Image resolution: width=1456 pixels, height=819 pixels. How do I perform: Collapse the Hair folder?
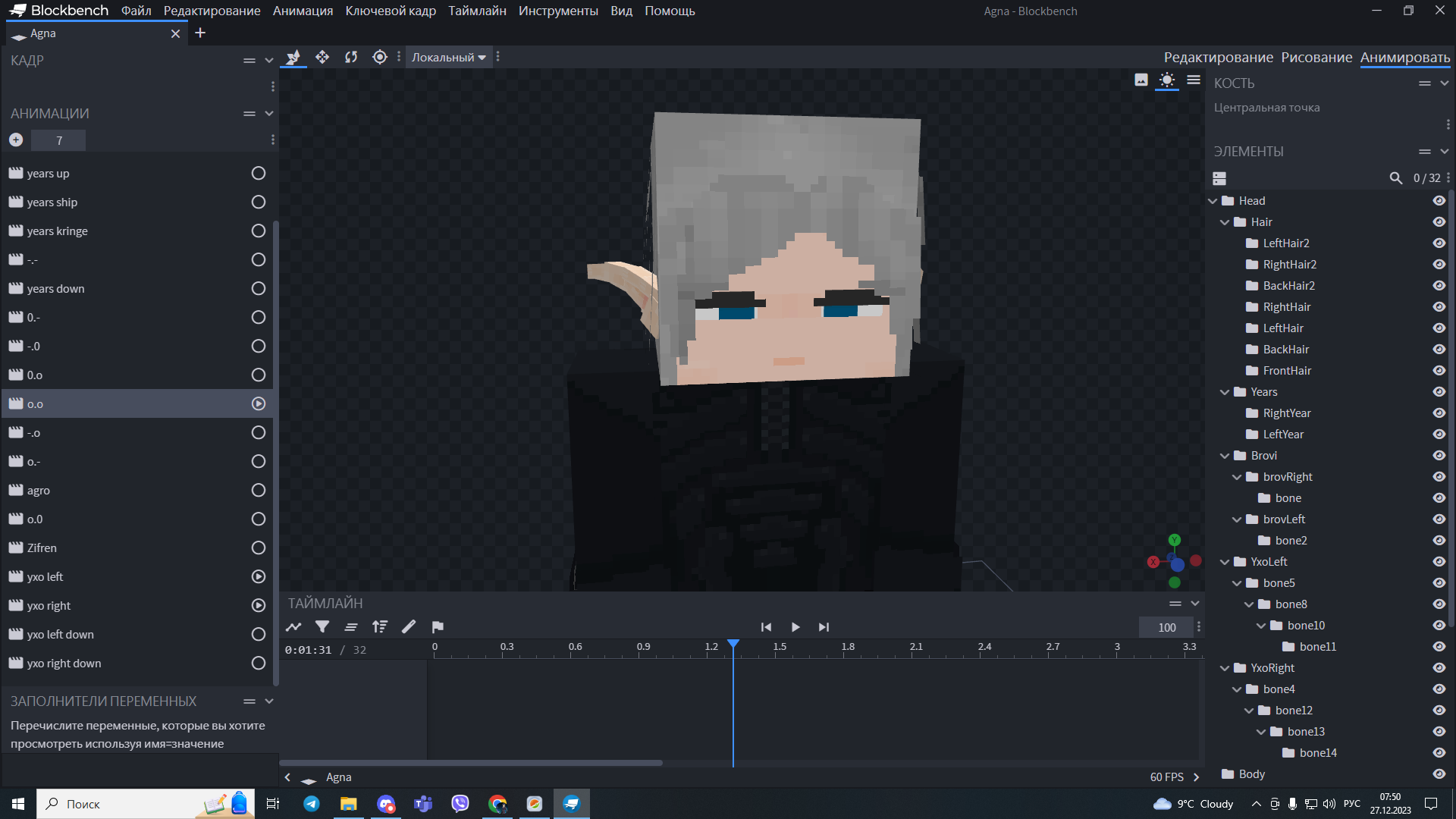click(x=1225, y=222)
